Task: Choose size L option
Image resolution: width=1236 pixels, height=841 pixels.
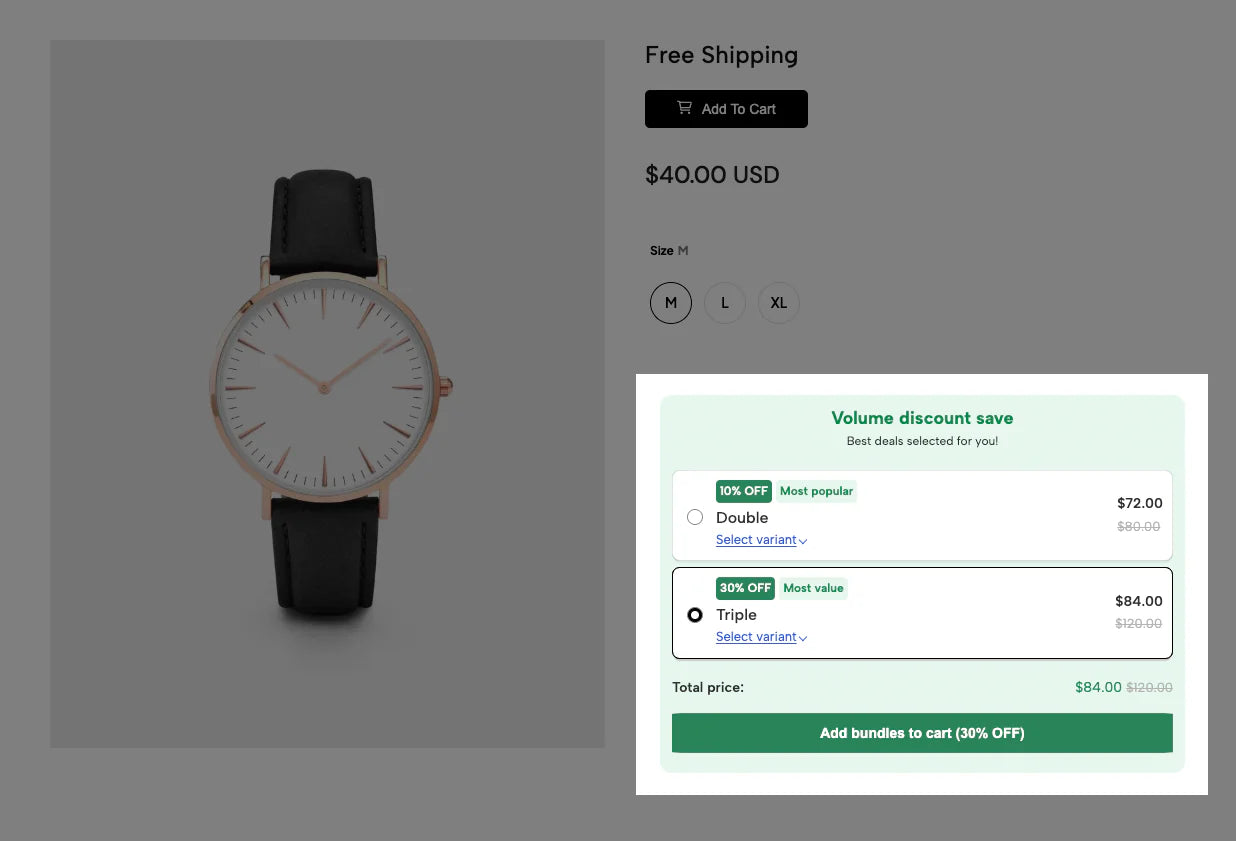Action: (725, 303)
